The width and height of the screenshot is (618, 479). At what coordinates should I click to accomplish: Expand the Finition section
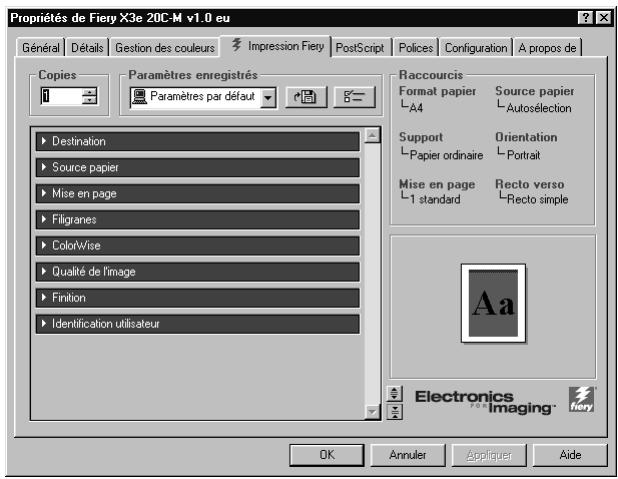[197, 298]
